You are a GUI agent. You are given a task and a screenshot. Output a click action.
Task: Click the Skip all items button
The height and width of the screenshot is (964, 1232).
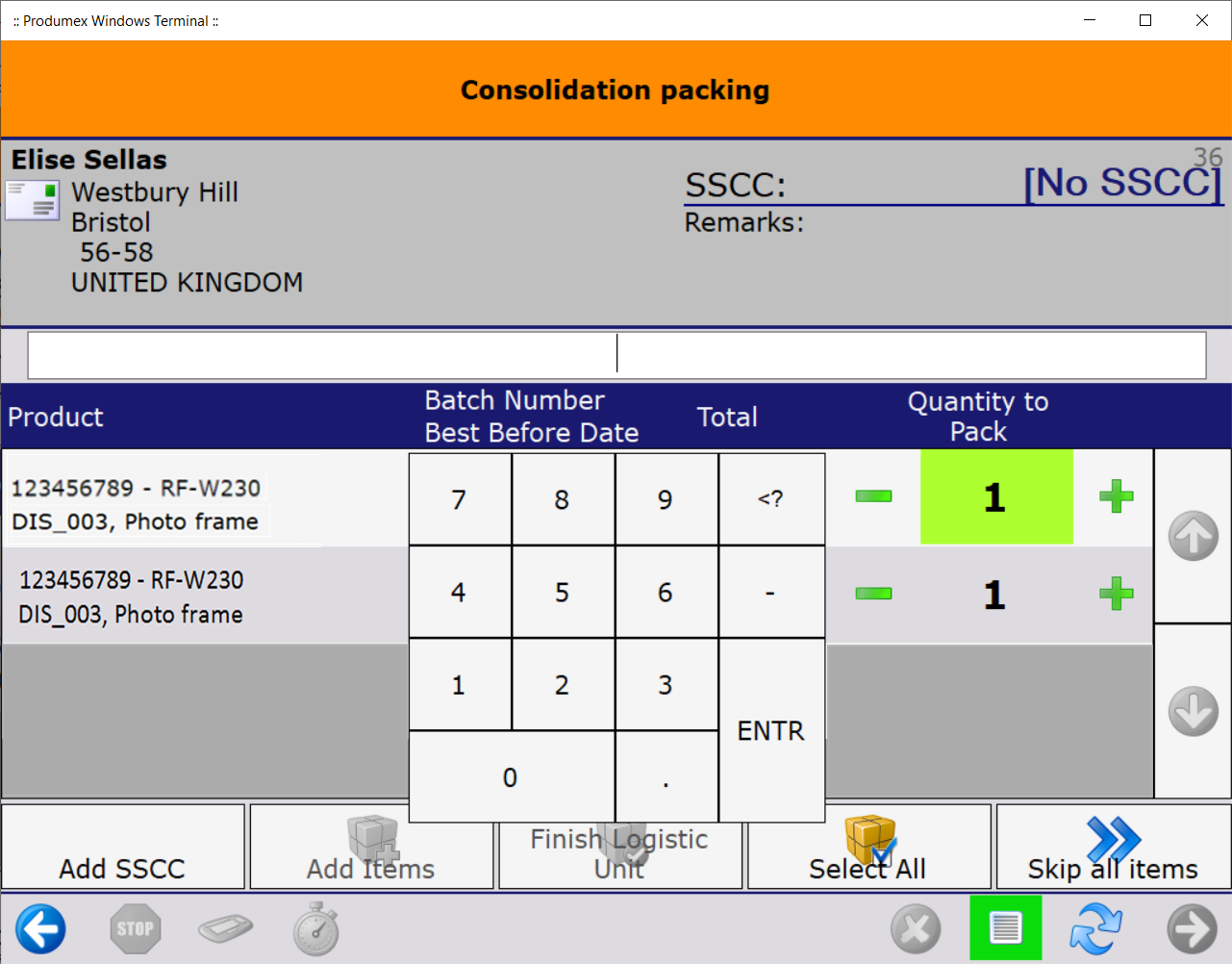point(1113,848)
